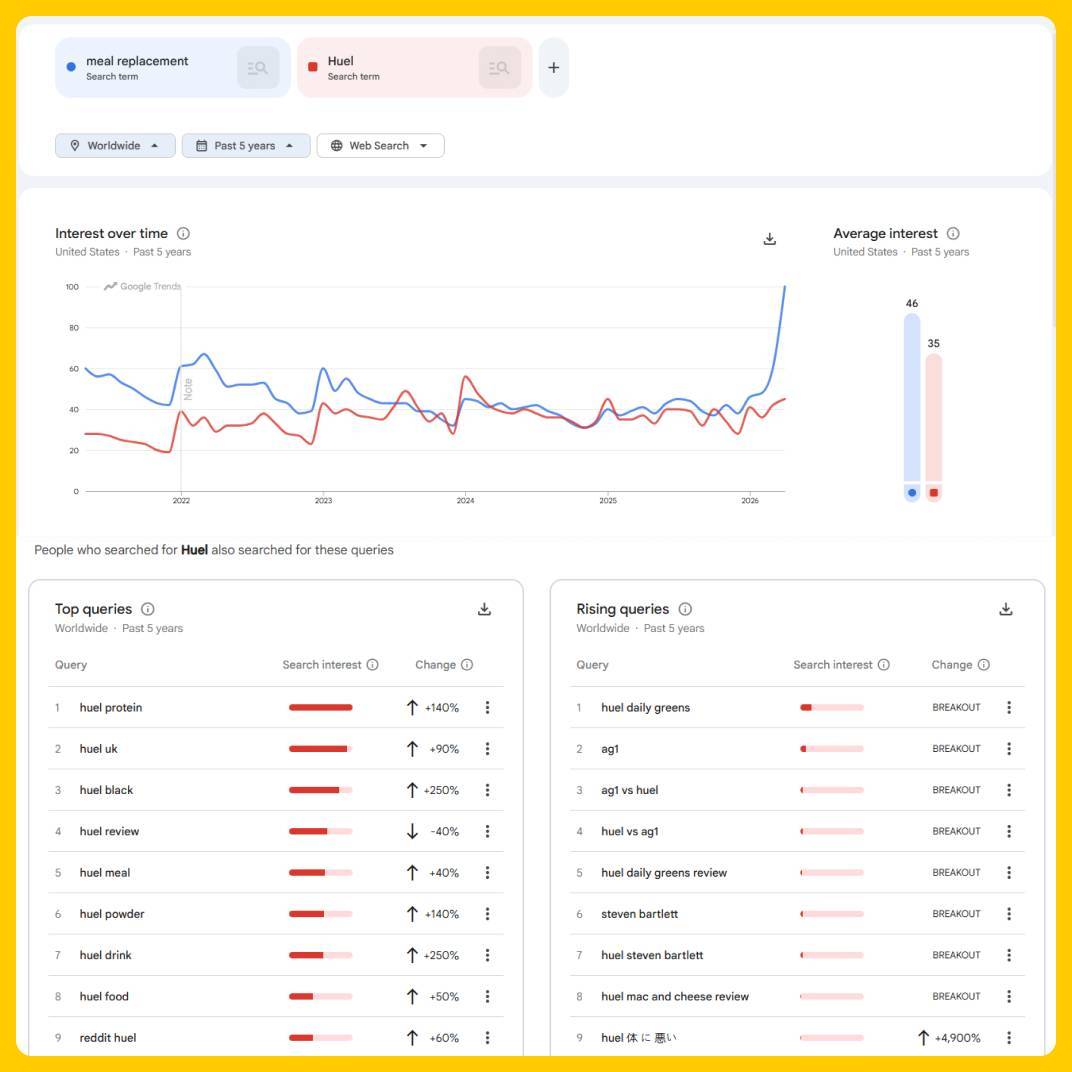The image size is (1072, 1072).
Task: Open more options for ag1 row
Action: (x=1009, y=749)
